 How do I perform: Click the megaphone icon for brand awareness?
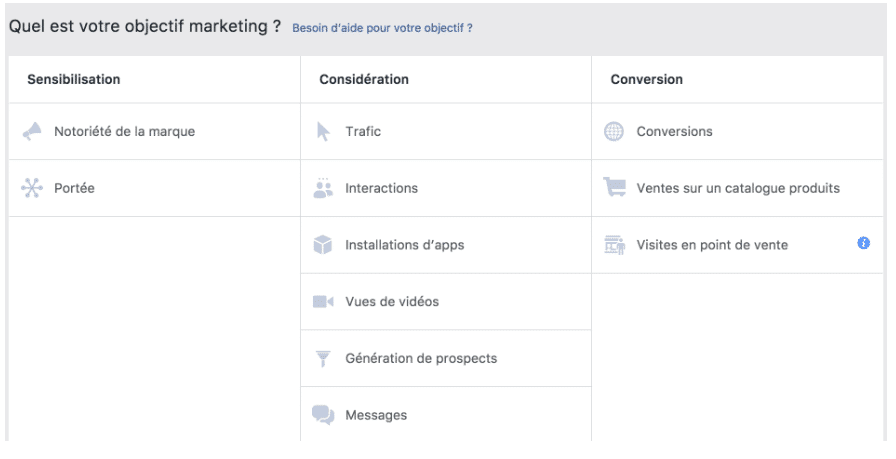pos(32,131)
